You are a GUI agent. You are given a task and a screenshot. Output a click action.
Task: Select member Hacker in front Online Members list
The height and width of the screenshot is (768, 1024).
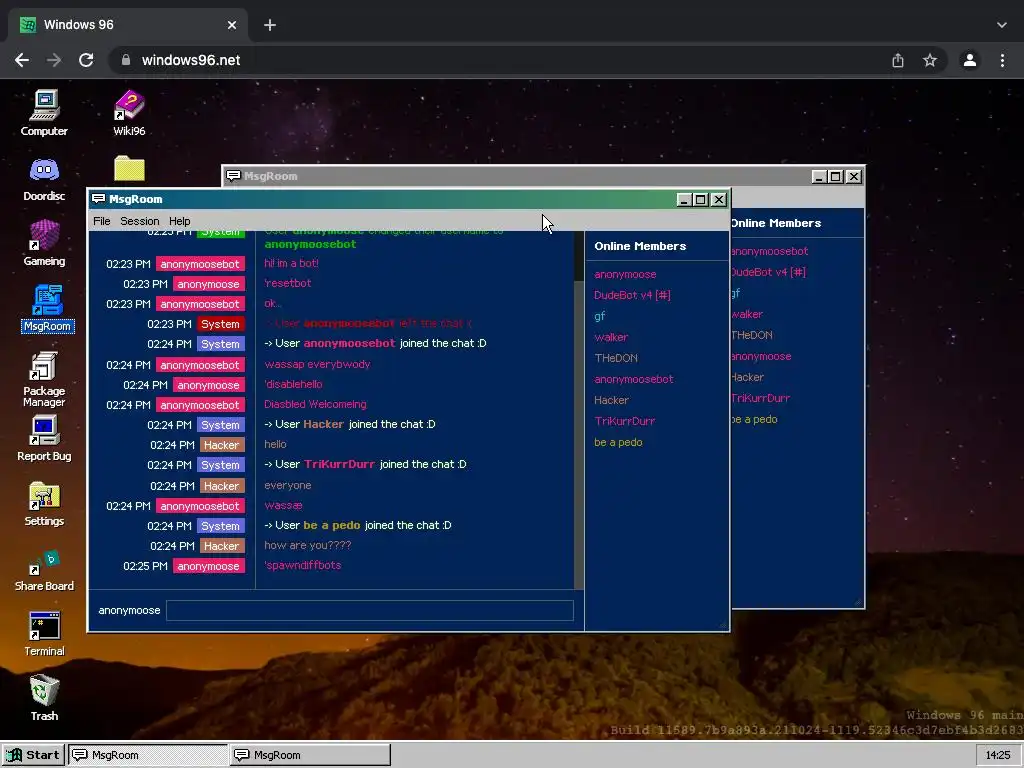pos(611,400)
